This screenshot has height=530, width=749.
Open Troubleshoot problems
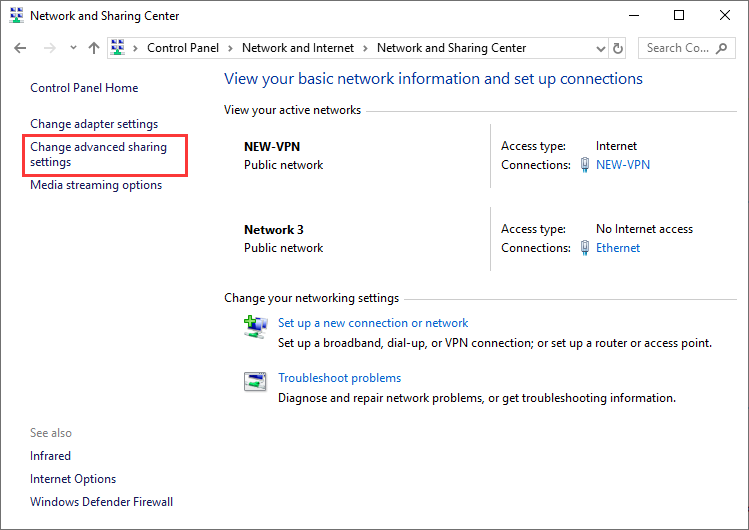tap(340, 378)
